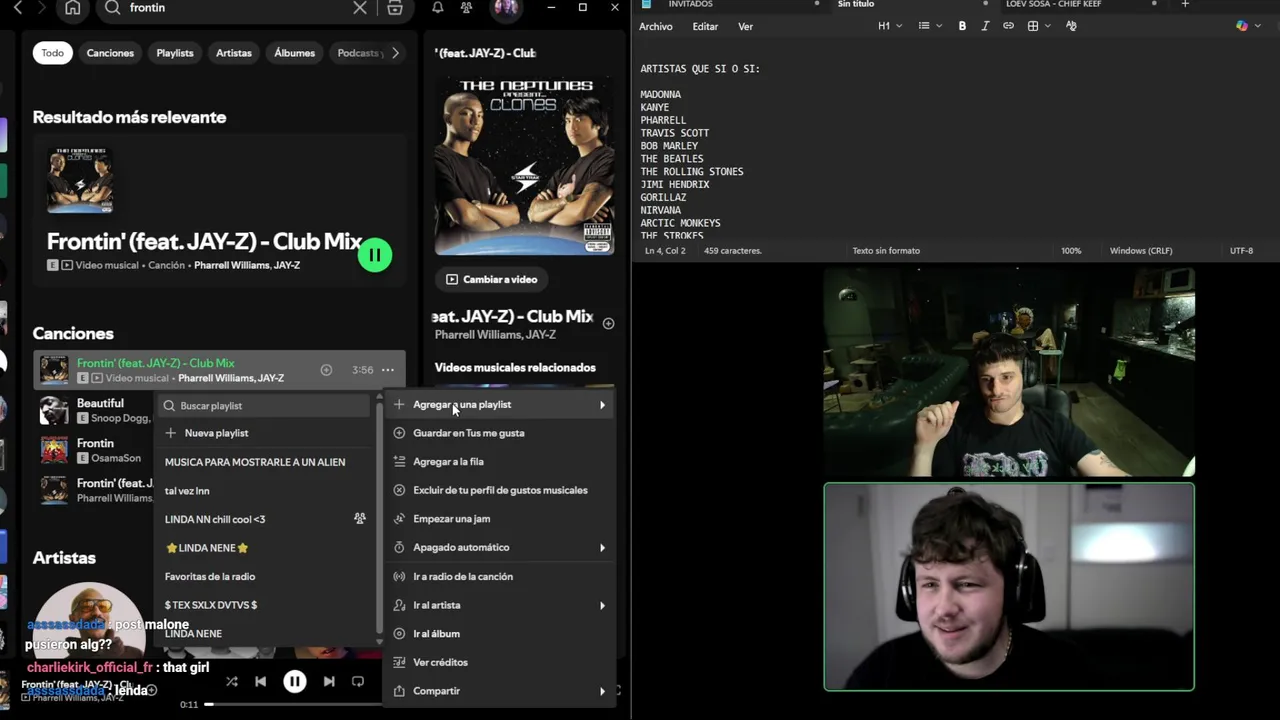The width and height of the screenshot is (1280, 720).
Task: Choose 'Ir al álbum'
Action: 500,634
